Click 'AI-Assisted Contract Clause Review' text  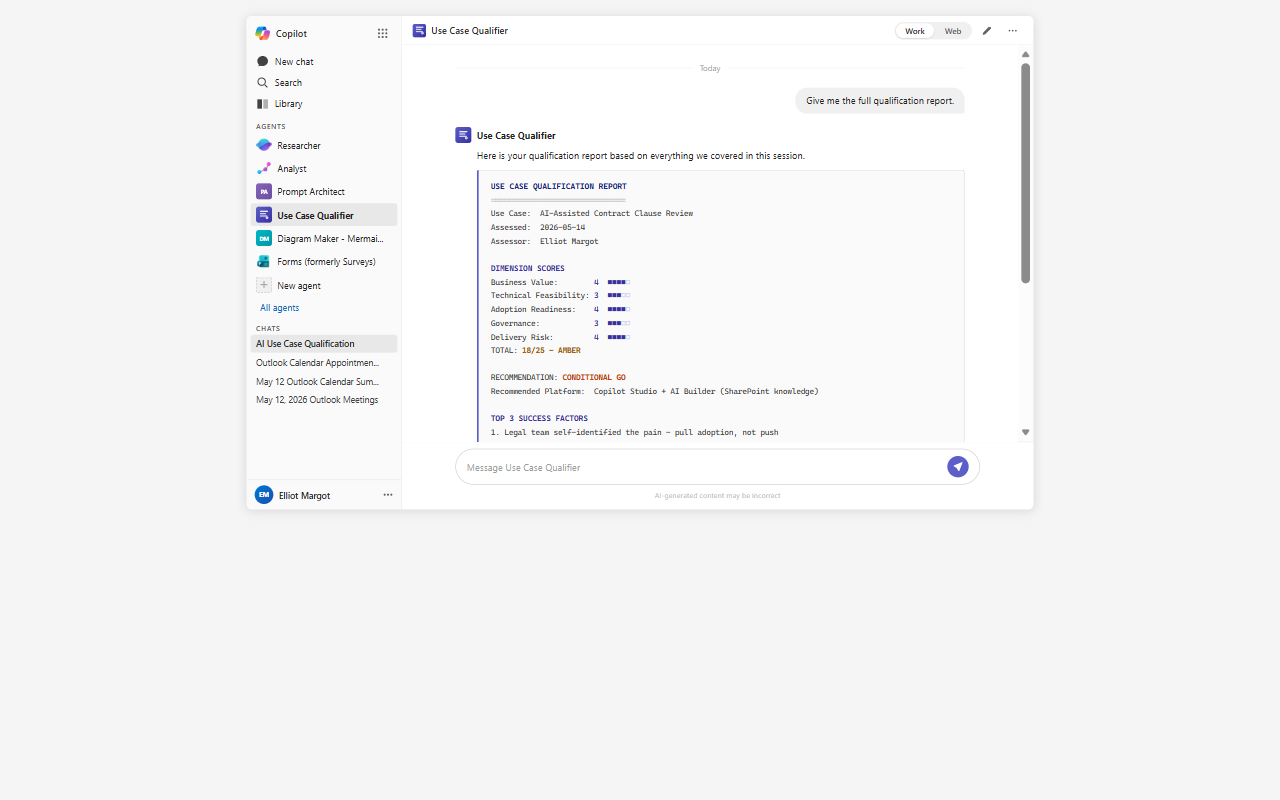point(617,214)
